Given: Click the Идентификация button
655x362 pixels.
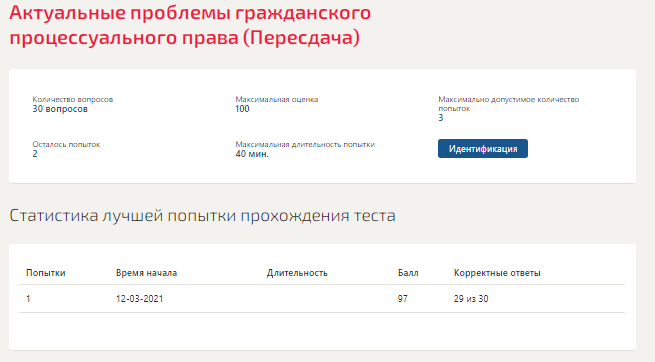Looking at the screenshot, I should coord(482,149).
